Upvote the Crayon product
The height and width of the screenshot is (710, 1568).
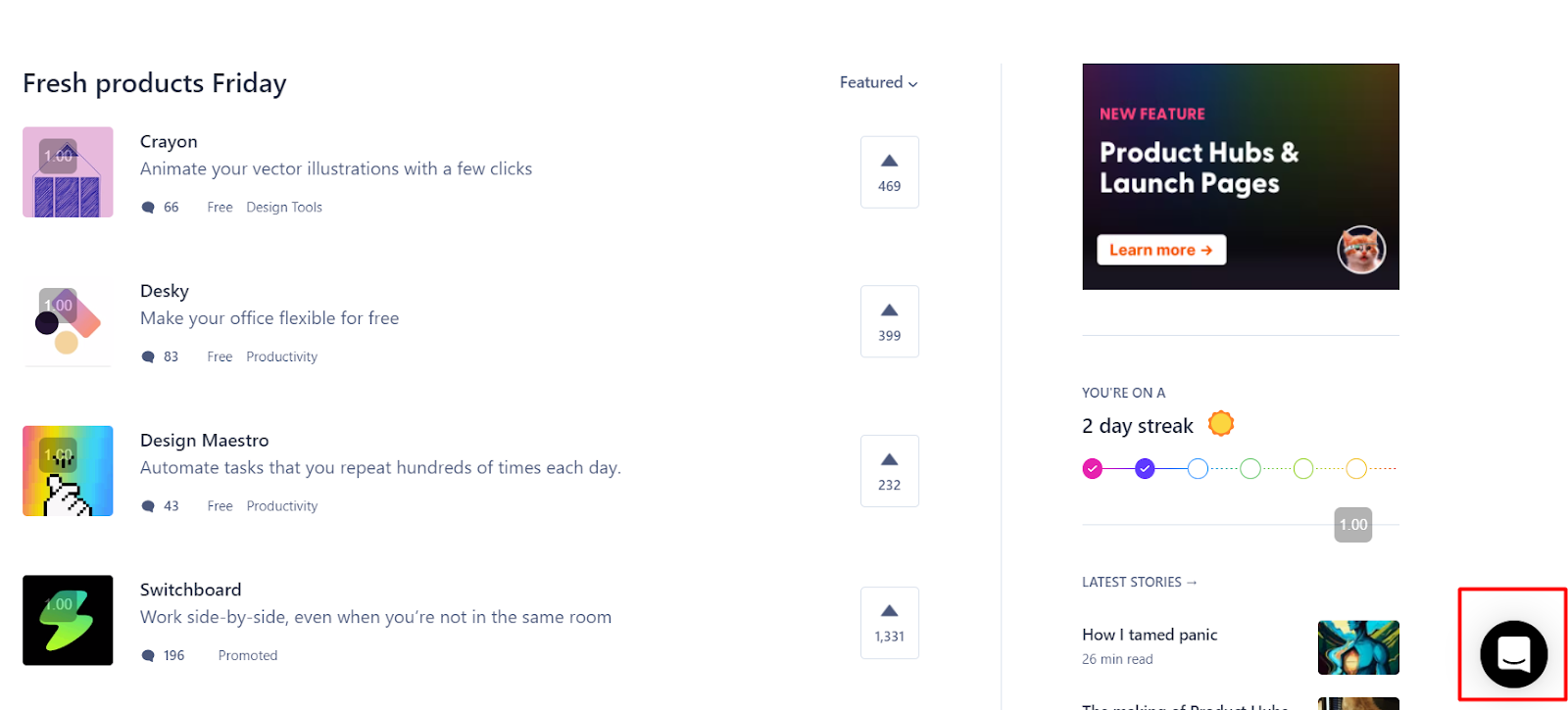889,172
